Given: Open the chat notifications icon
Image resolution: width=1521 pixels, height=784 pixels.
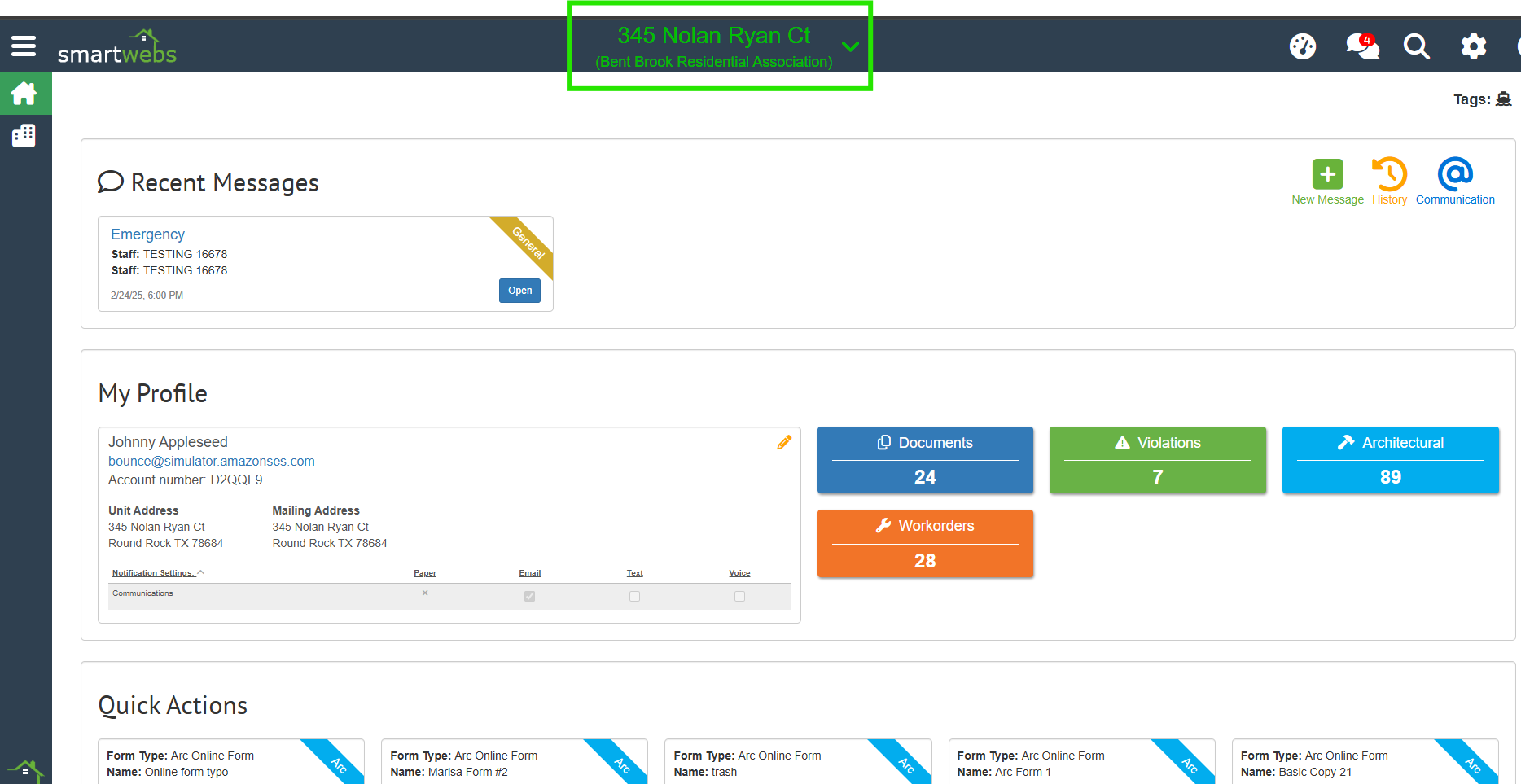Looking at the screenshot, I should pos(1361,46).
